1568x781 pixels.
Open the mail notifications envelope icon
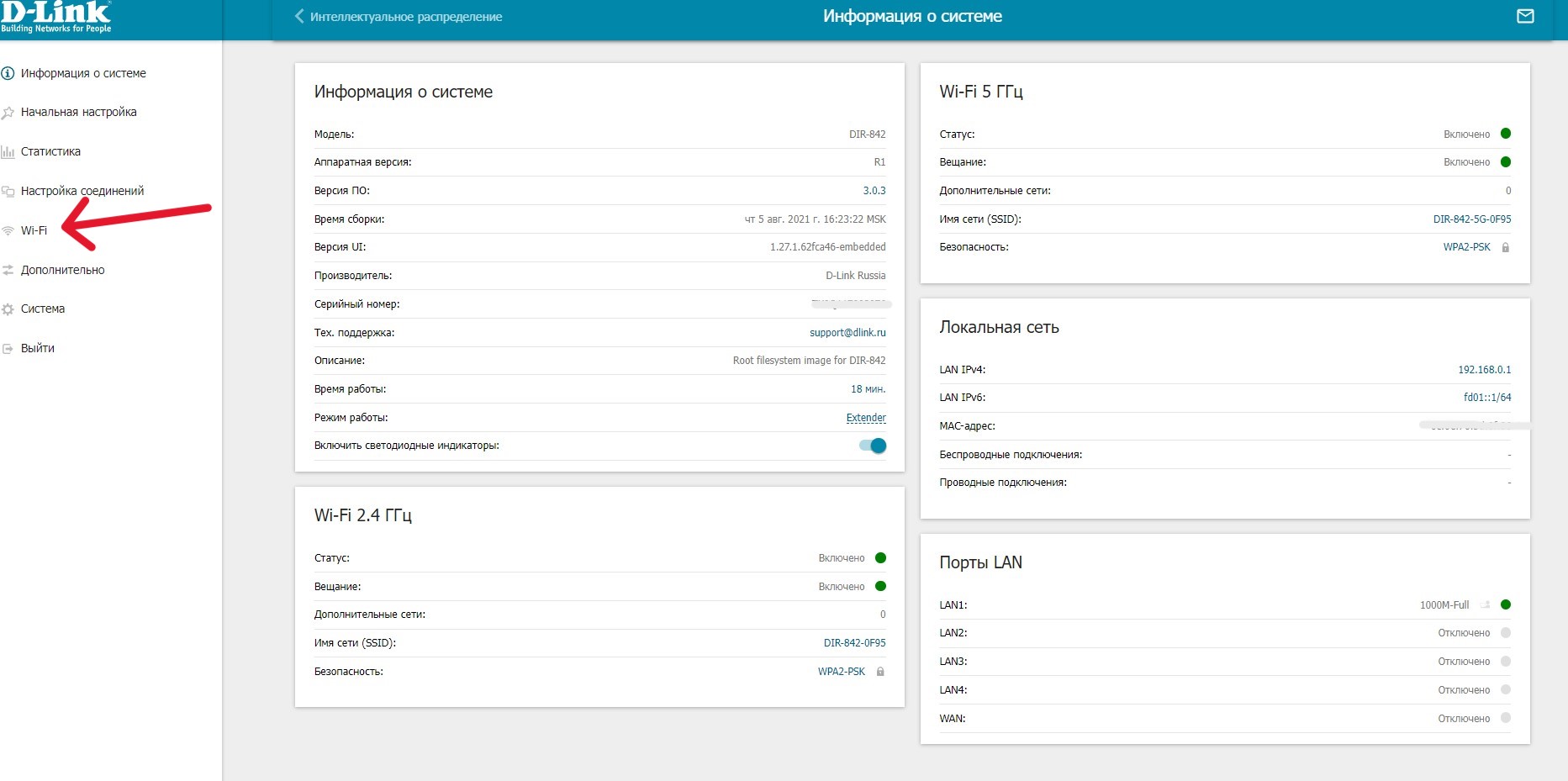tap(1525, 16)
